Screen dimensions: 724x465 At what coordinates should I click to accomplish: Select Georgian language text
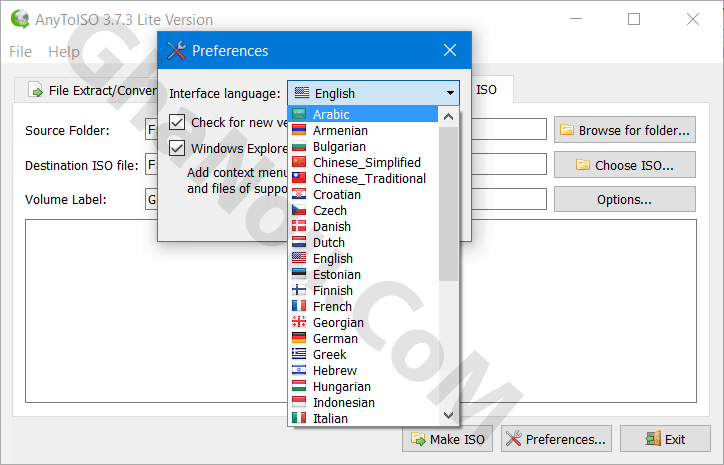tap(338, 323)
